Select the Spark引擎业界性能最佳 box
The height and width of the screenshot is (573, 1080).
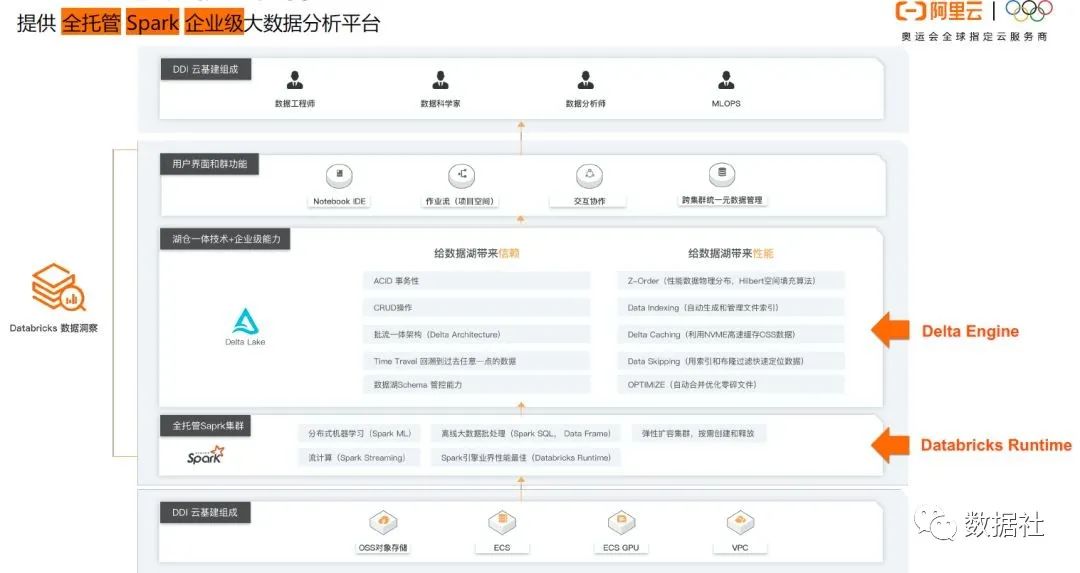pyautogui.click(x=526, y=457)
